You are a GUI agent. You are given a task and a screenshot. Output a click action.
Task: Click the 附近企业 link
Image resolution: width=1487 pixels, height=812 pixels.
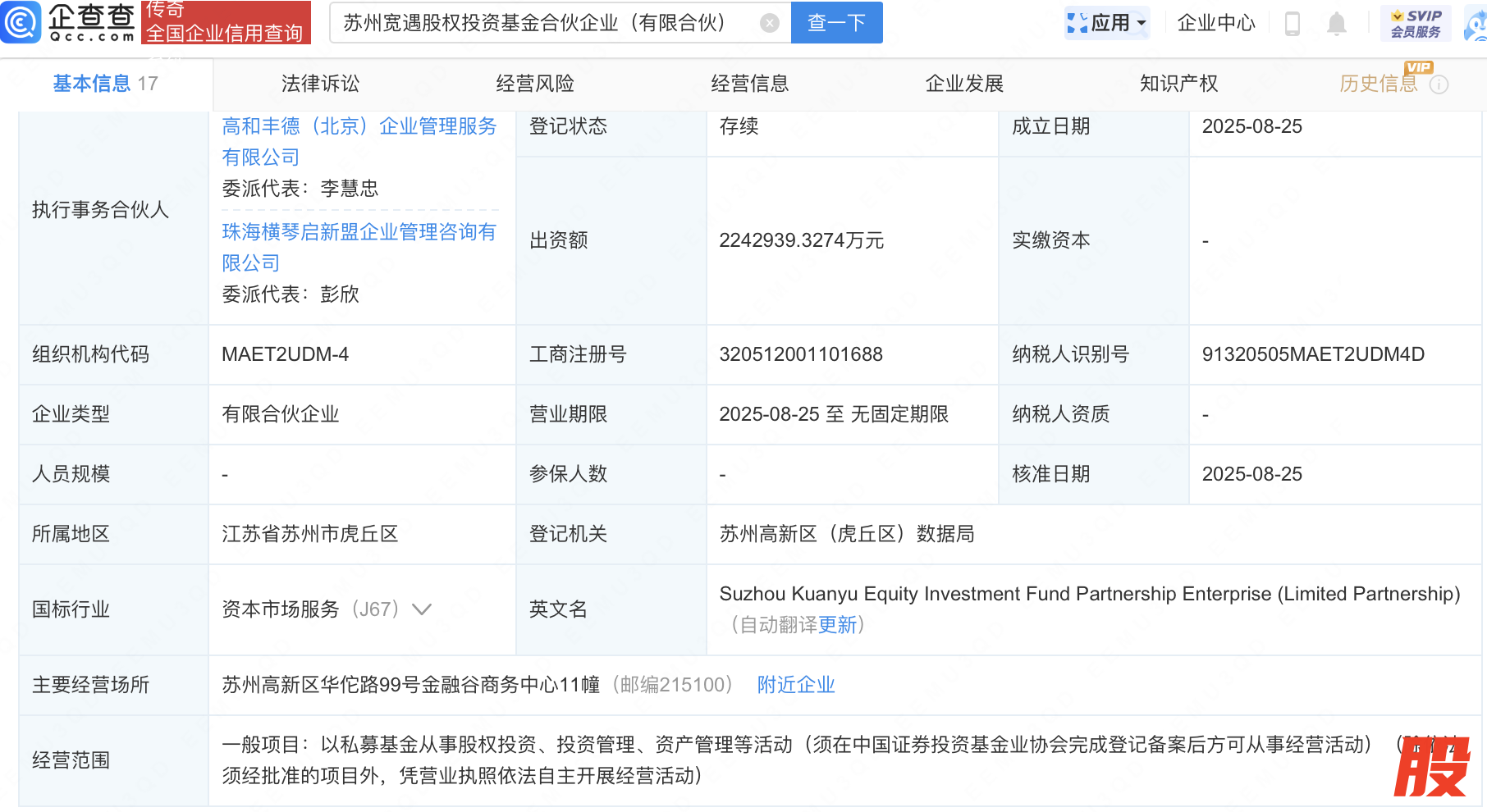(x=795, y=685)
